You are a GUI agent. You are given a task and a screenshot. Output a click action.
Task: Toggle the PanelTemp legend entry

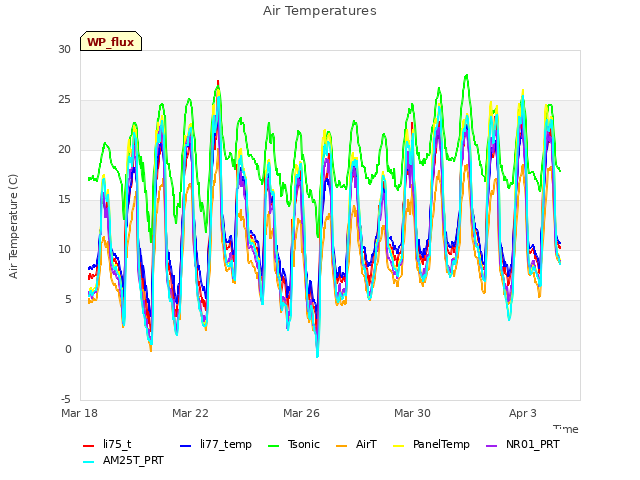[x=431, y=444]
